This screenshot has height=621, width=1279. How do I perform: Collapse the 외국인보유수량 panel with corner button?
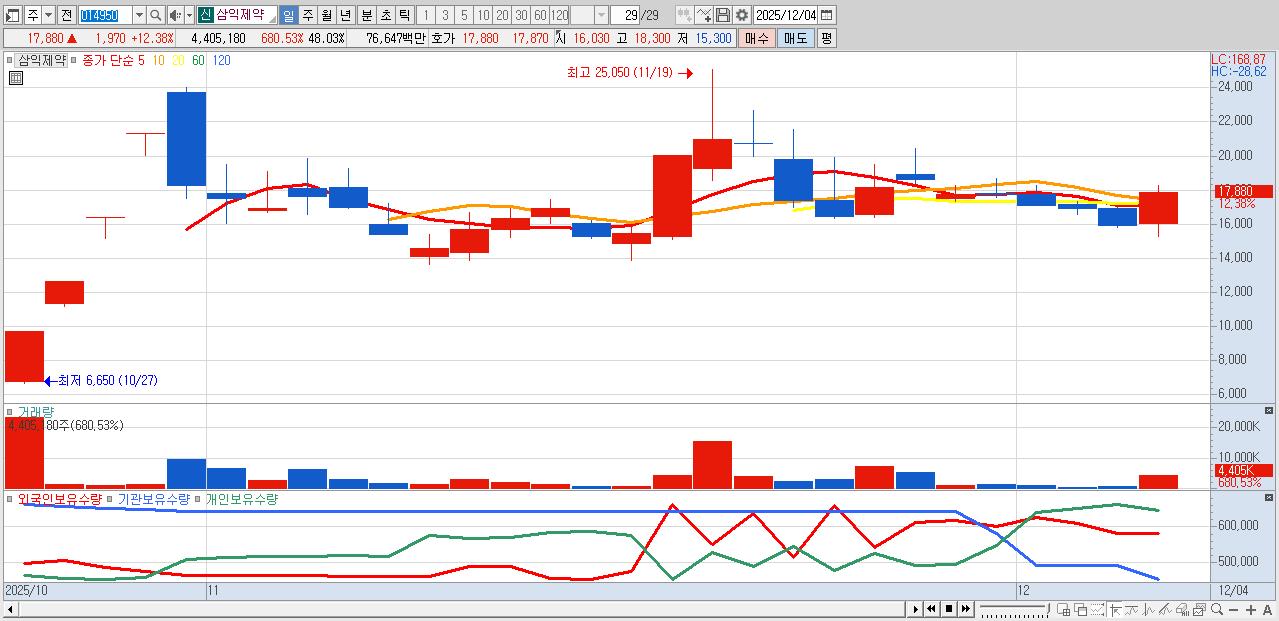[1269, 497]
